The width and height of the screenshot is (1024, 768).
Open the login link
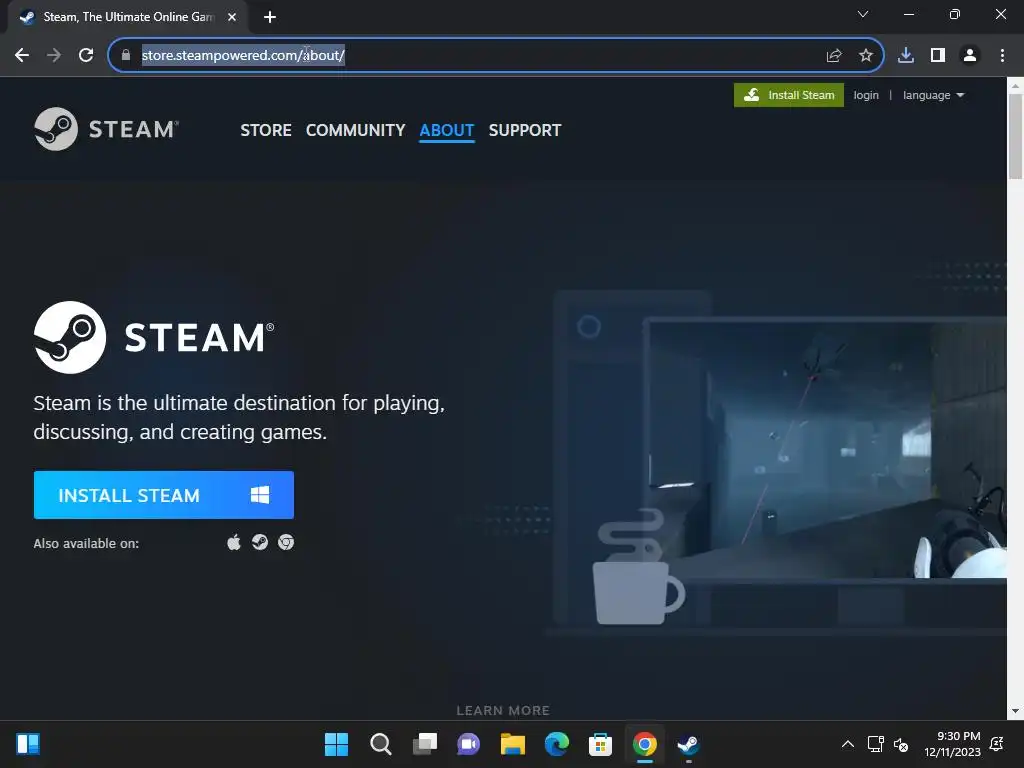tap(865, 95)
